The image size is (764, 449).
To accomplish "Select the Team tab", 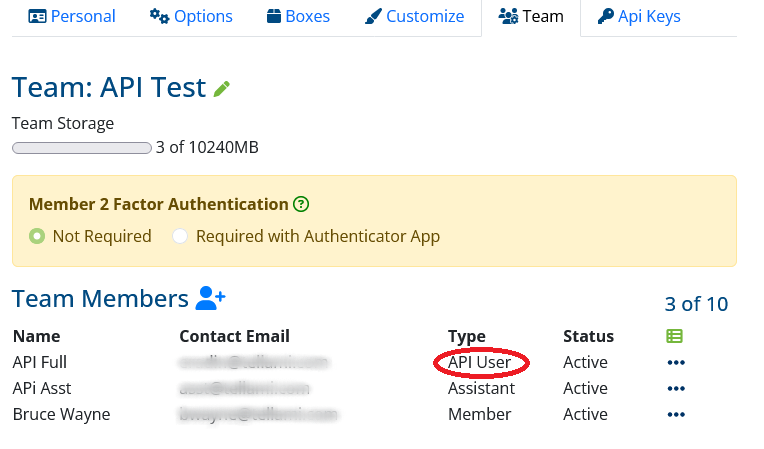I will (531, 16).
